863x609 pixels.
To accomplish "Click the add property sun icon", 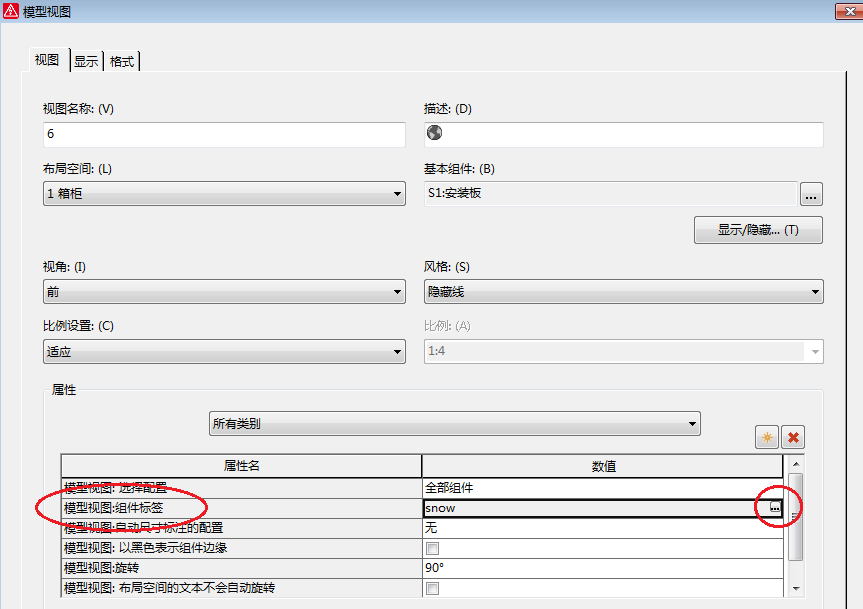I will pos(765,437).
